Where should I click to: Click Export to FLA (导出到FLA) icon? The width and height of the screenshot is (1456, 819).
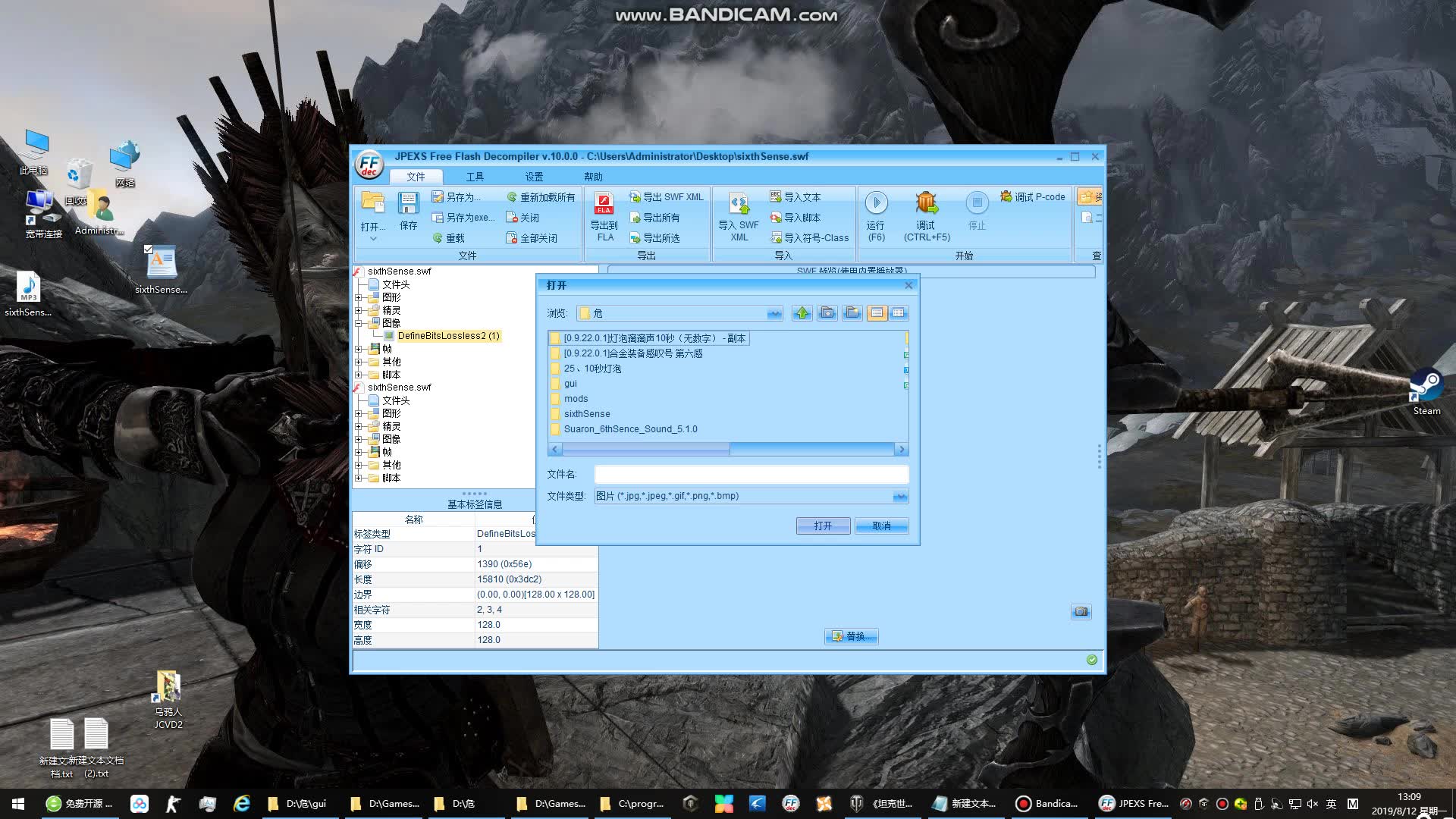604,203
